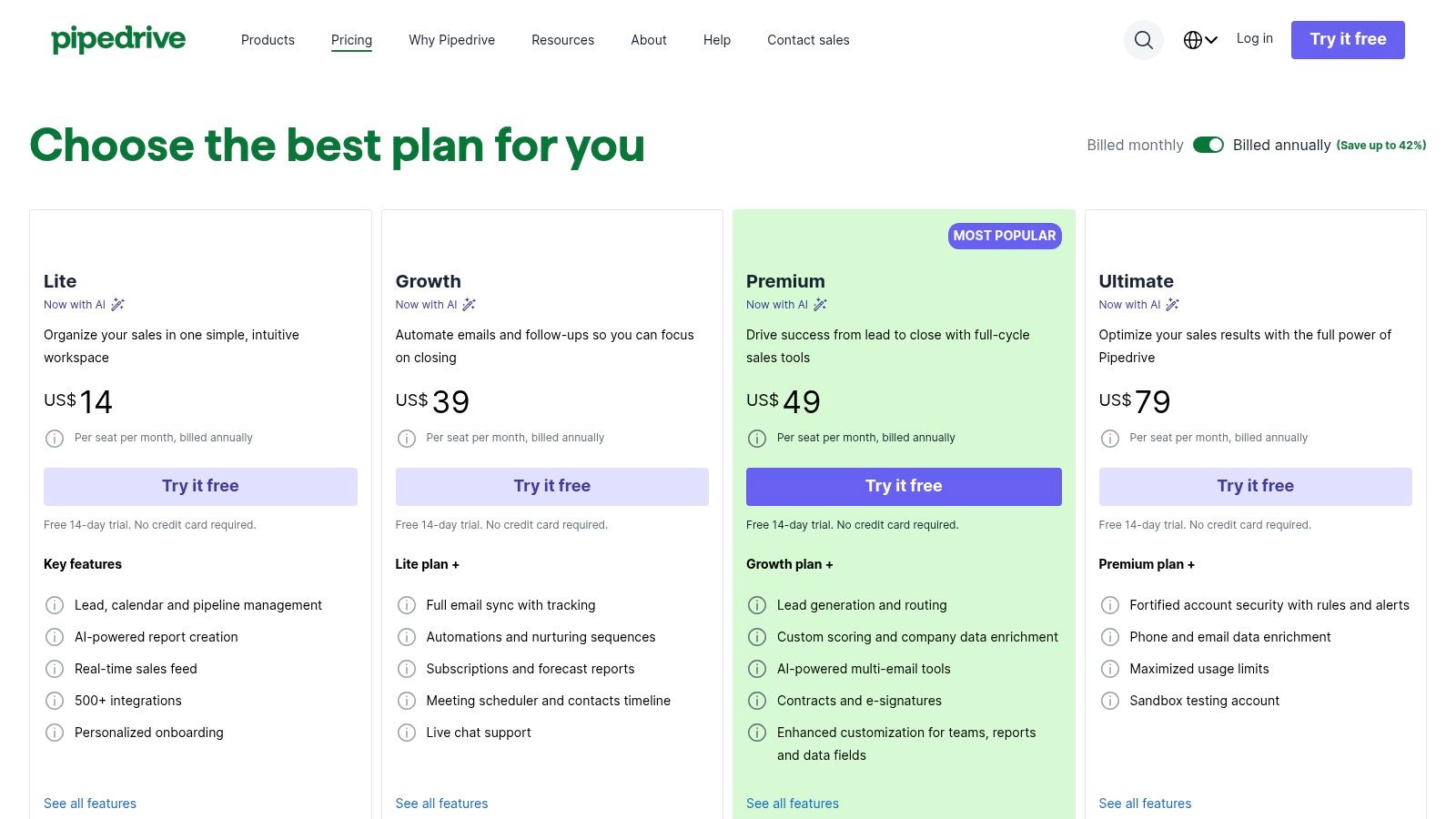Screen dimensions: 1456x819
Task: Click info icon beside AI-powered report creation
Action: click(55, 637)
